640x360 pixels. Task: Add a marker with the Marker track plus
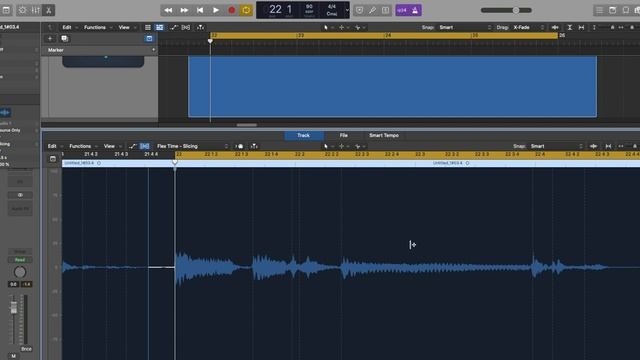tap(153, 50)
